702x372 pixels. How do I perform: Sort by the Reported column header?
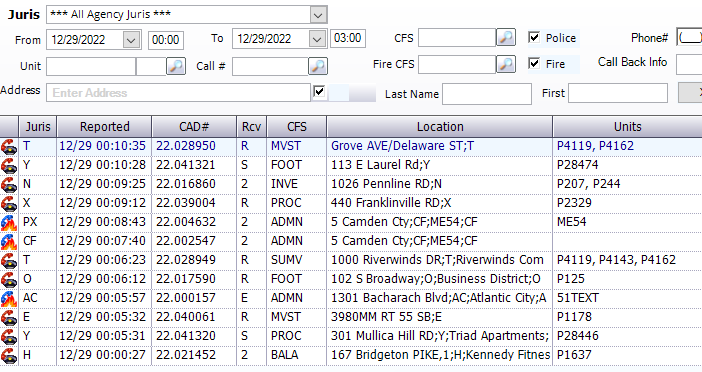click(x=104, y=127)
